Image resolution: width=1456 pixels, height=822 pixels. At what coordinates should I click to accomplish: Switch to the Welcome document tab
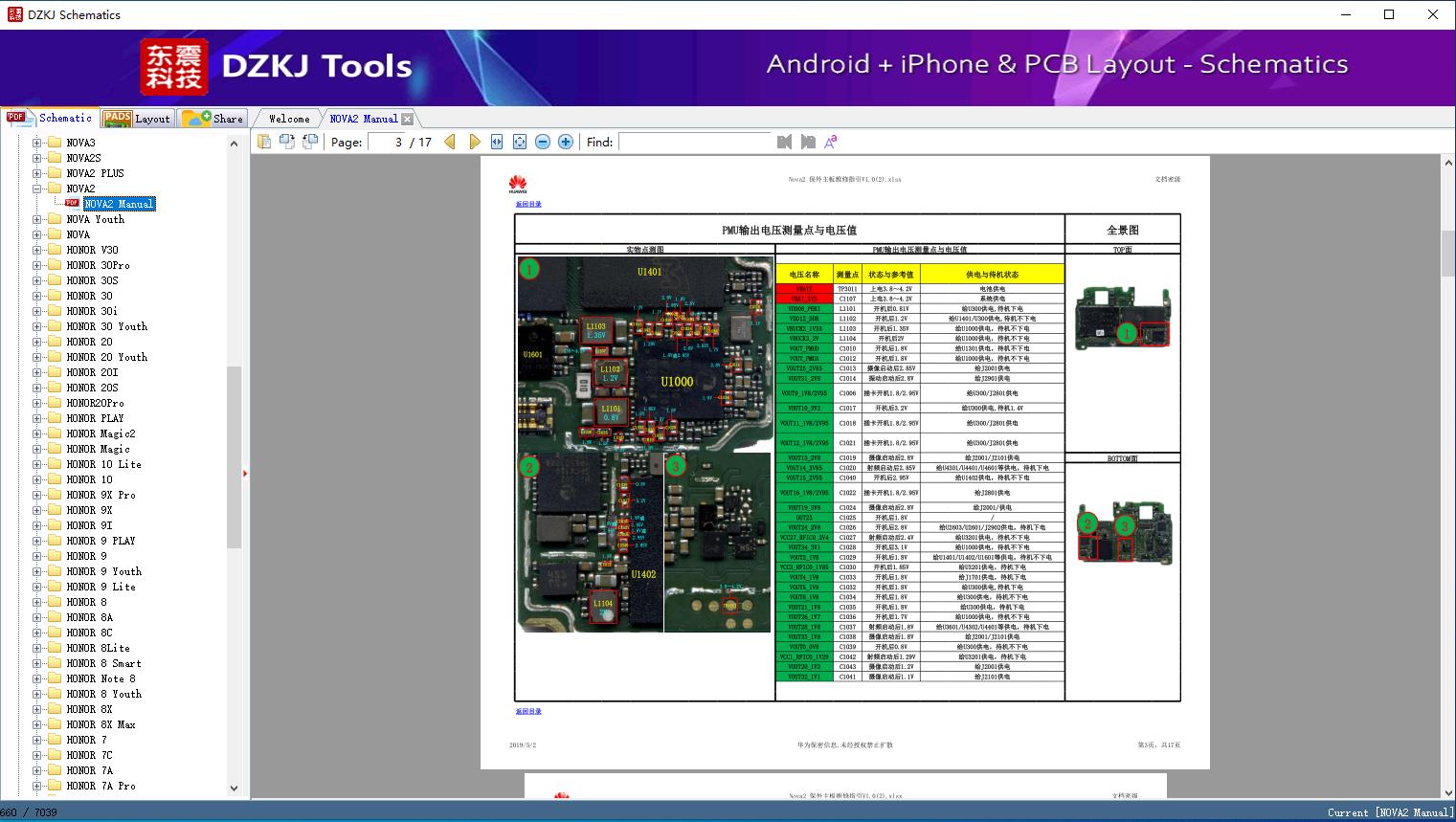[x=289, y=119]
